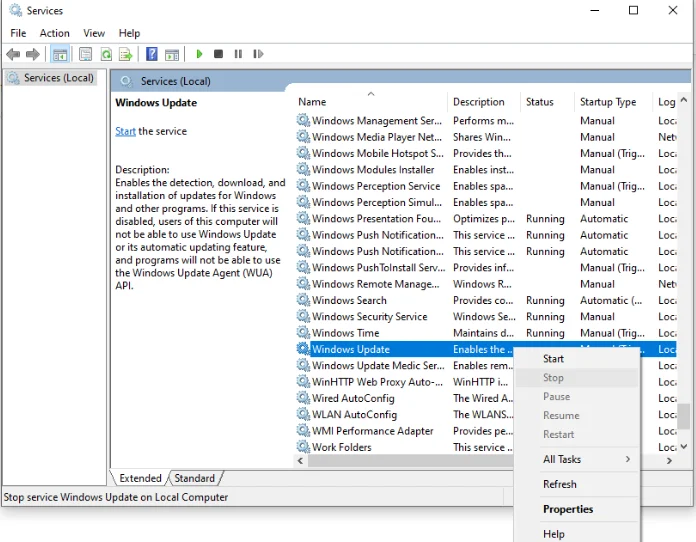This screenshot has height=542, width=696.
Task: Click gear icon of Windows Update row
Action: point(303,349)
